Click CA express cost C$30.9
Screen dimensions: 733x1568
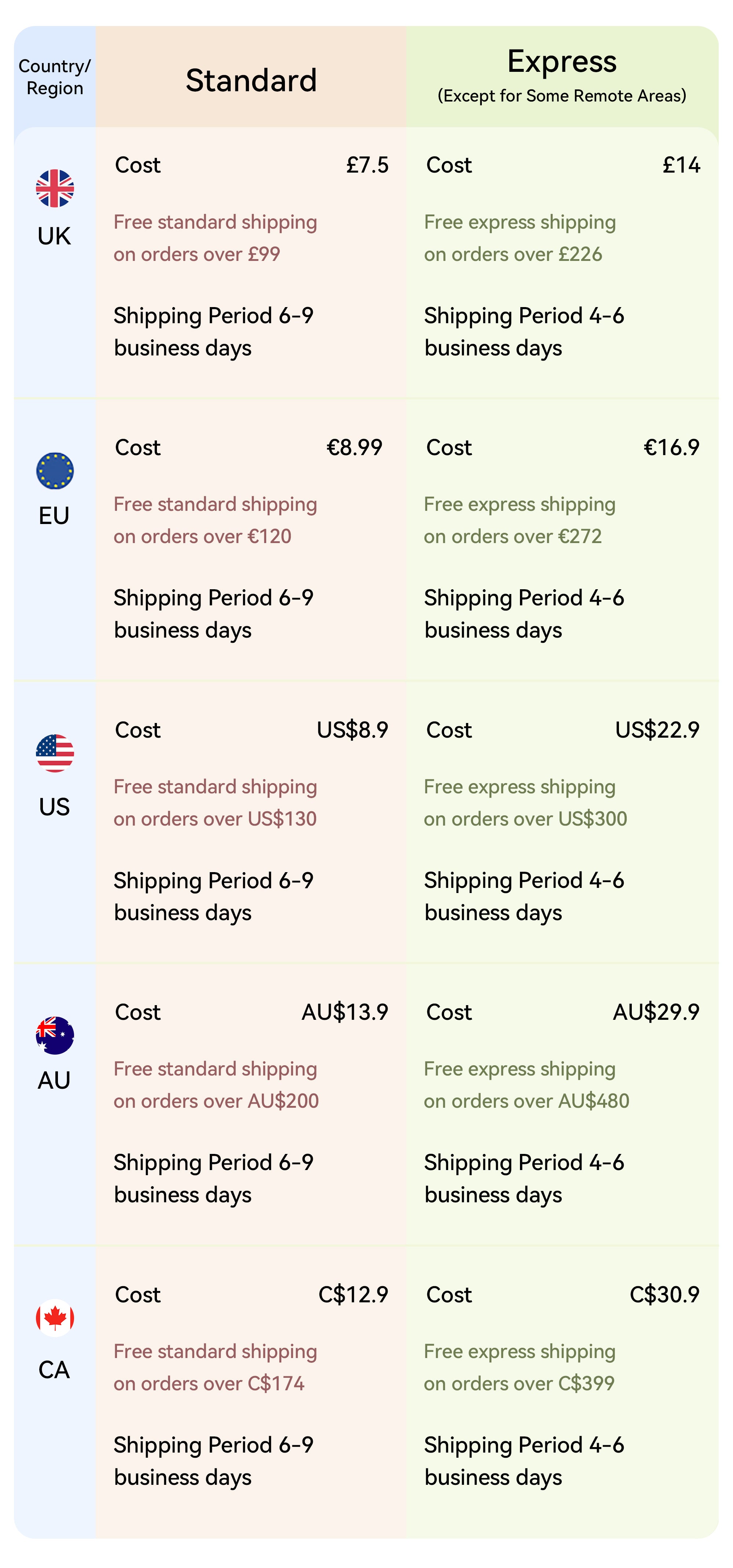664,1294
